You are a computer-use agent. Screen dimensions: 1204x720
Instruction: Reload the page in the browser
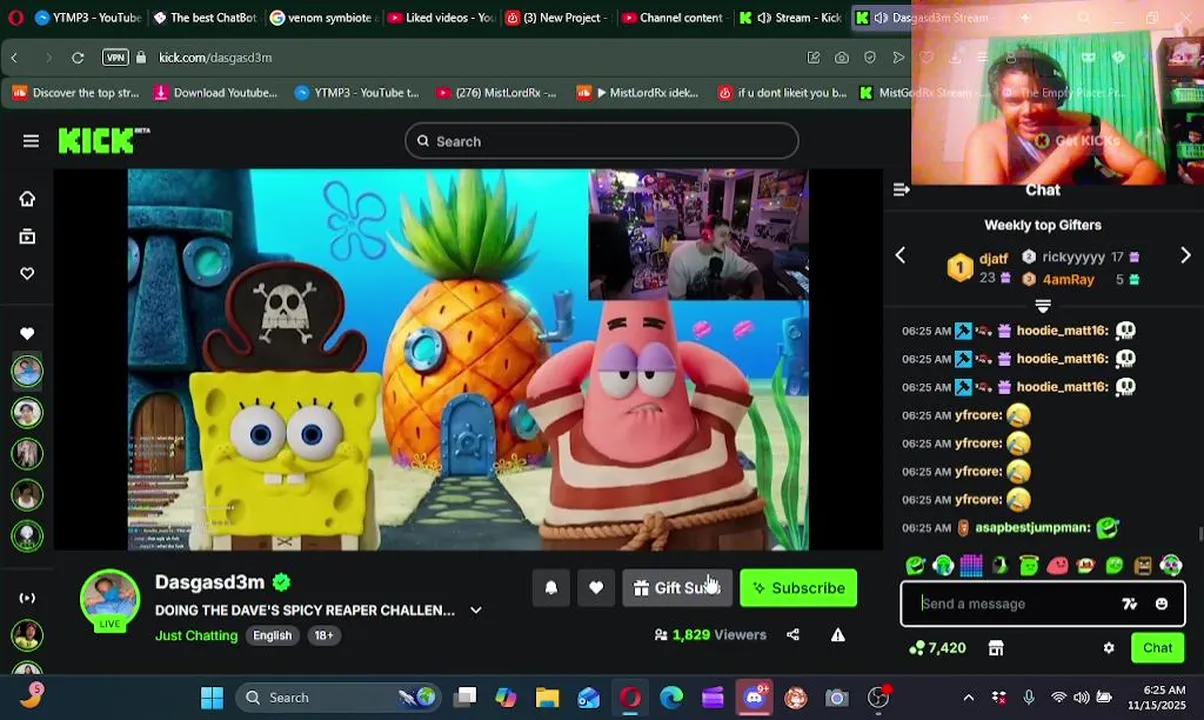(x=78, y=58)
